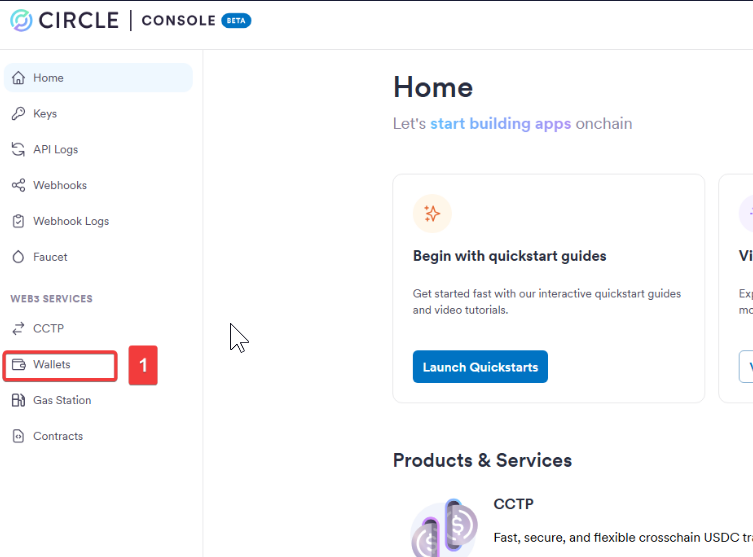Click the Faucet droplet icon

(x=18, y=257)
